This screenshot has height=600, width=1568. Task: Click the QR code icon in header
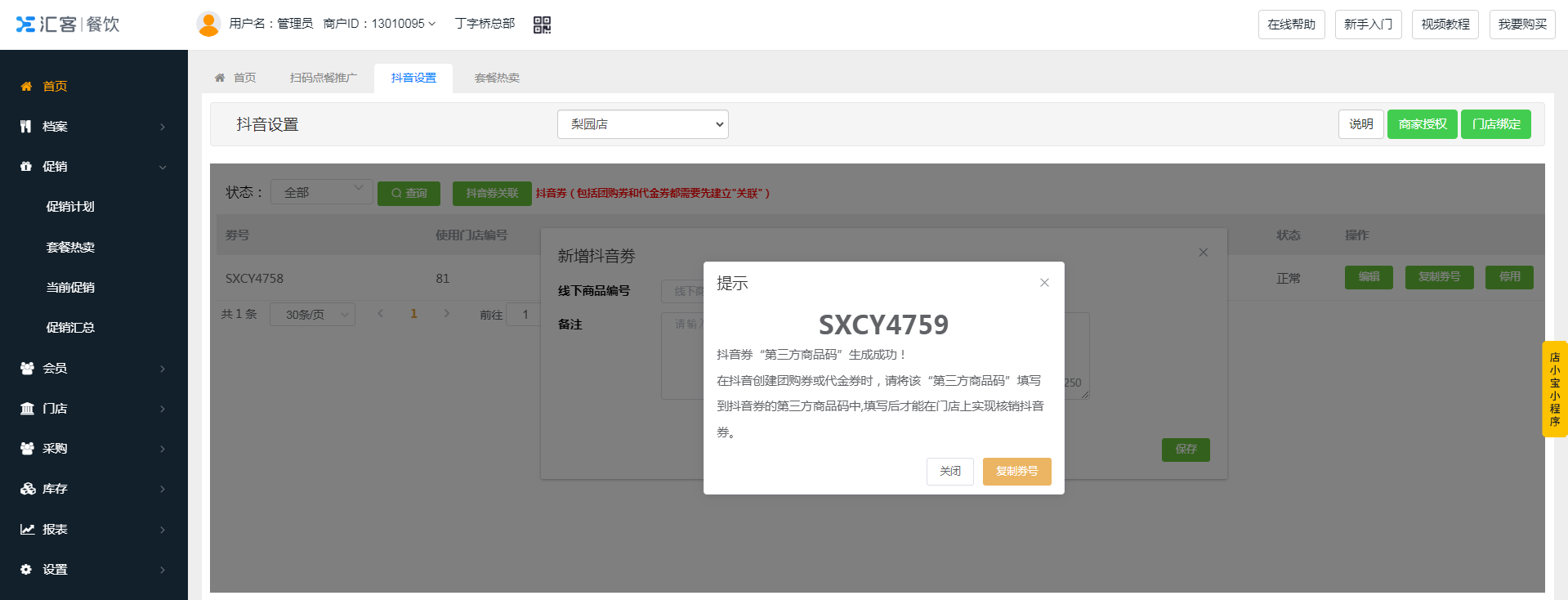click(x=542, y=25)
